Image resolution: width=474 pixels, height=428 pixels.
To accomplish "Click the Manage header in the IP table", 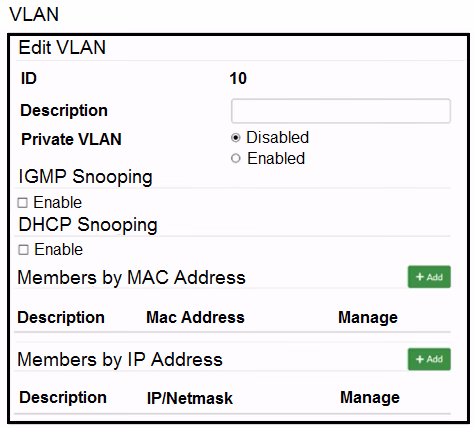I will click(370, 397).
